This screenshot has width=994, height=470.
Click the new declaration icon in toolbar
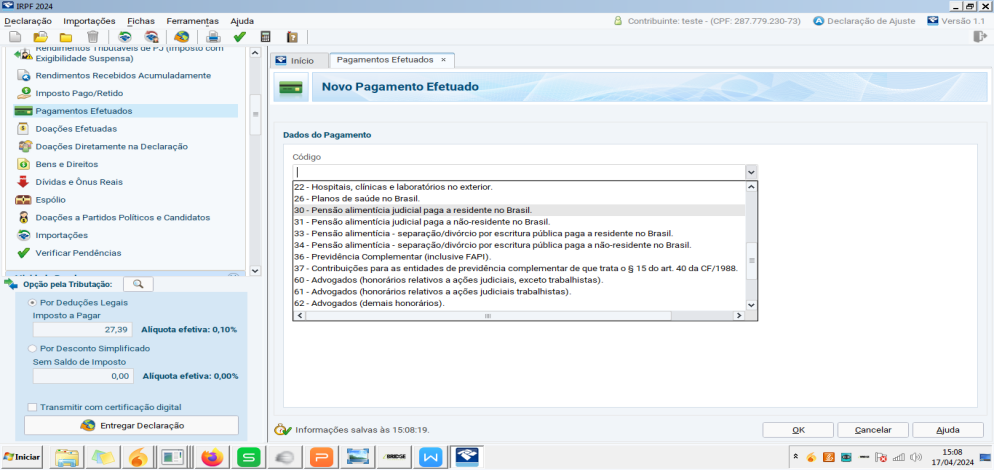(x=15, y=37)
